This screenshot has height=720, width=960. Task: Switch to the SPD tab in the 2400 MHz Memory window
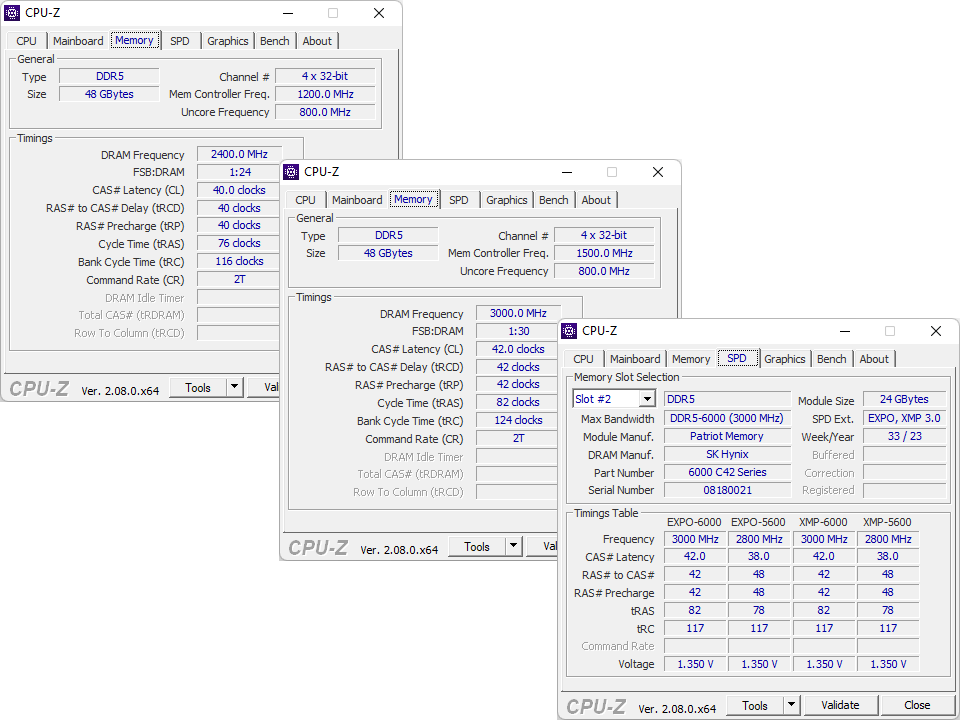point(179,41)
